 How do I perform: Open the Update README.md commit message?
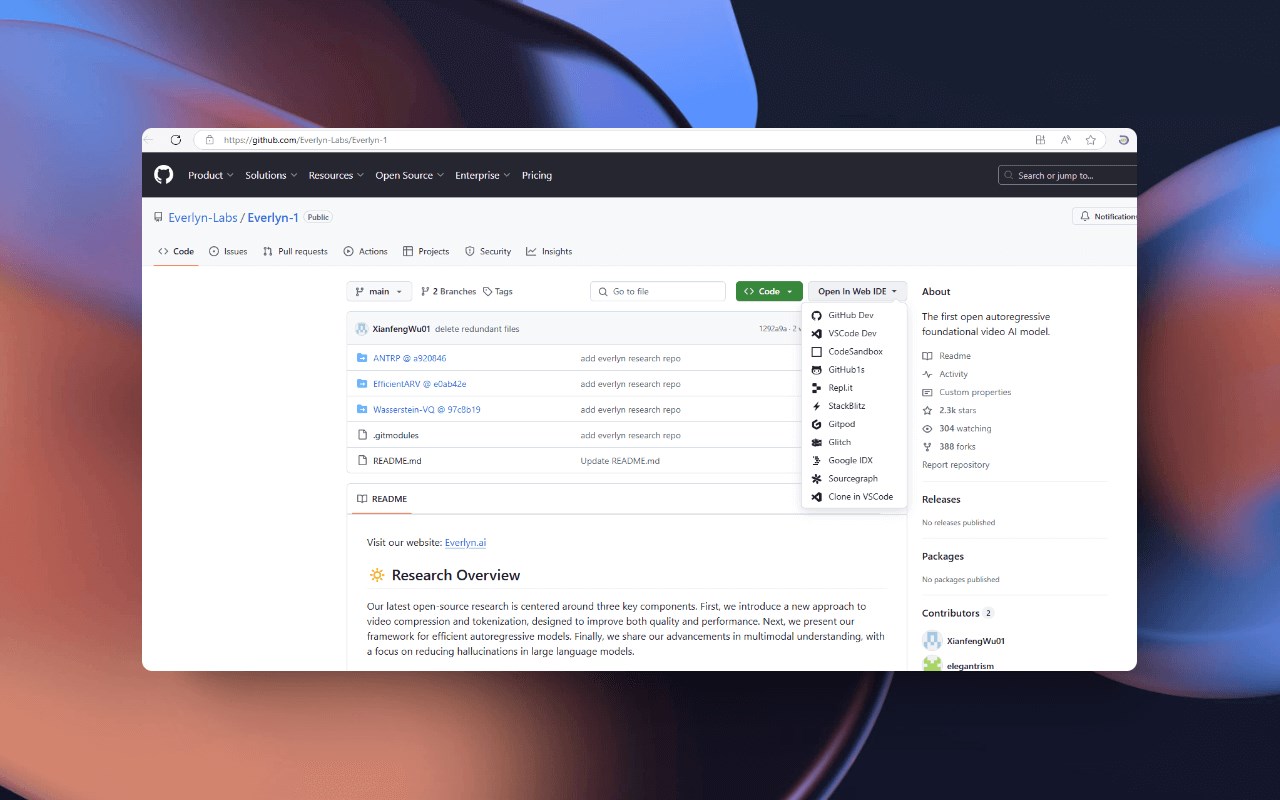point(620,461)
